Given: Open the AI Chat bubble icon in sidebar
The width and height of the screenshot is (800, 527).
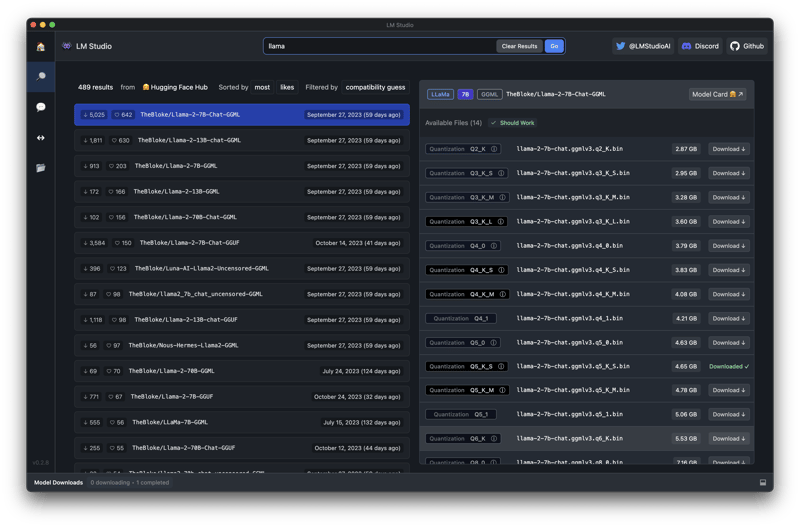Looking at the screenshot, I should pyautogui.click(x=41, y=107).
